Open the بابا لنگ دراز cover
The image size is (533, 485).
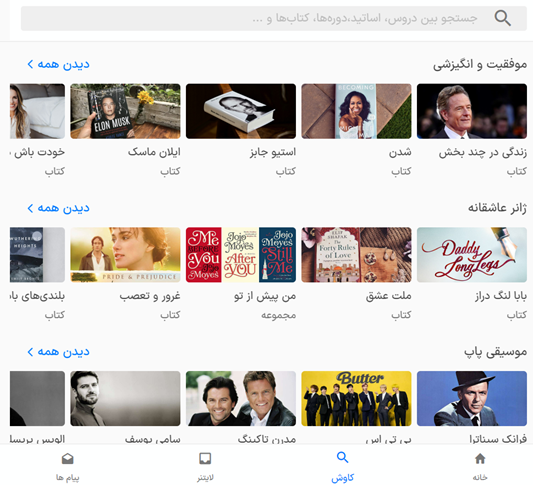click(x=472, y=255)
